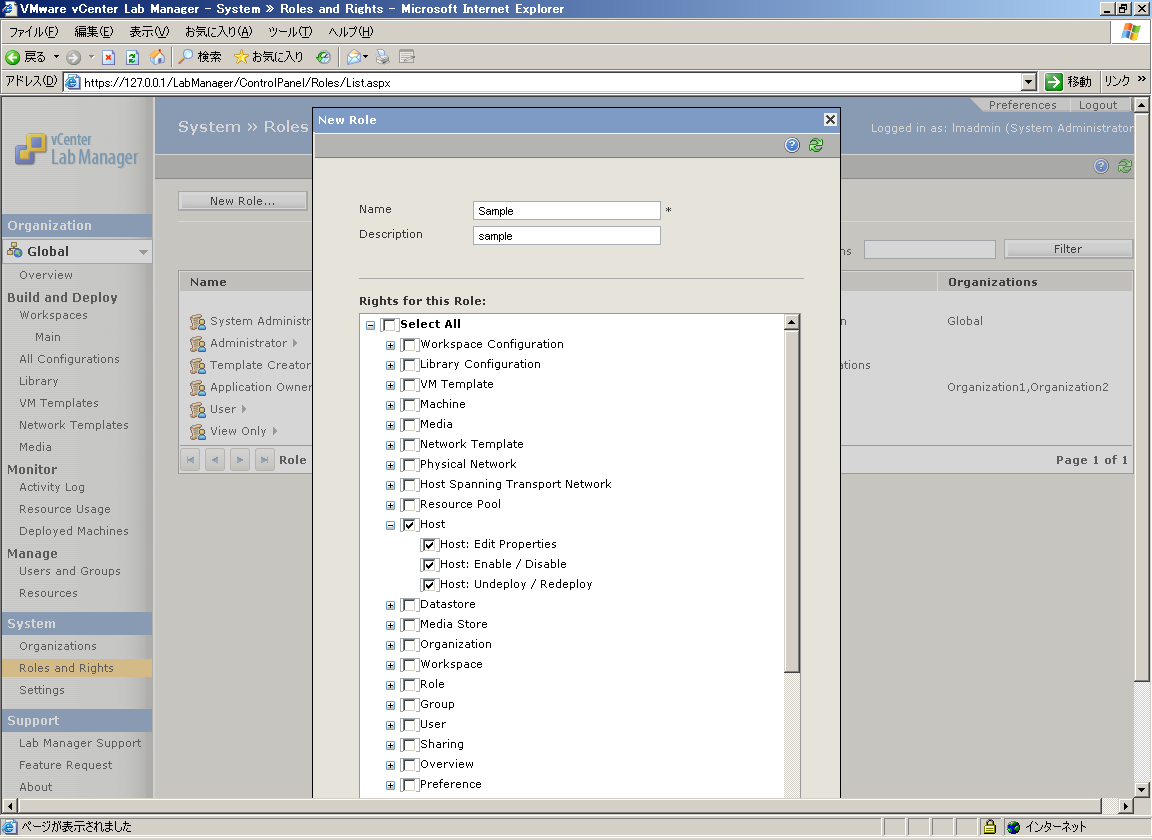Click the last page pager arrow
This screenshot has height=840, width=1152.
(264, 460)
